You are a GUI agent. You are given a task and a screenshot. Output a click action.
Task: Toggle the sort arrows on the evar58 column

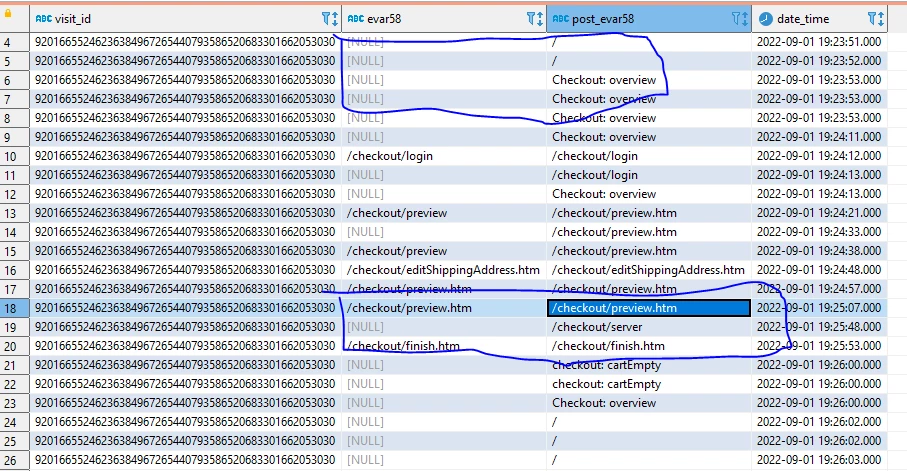(539, 19)
